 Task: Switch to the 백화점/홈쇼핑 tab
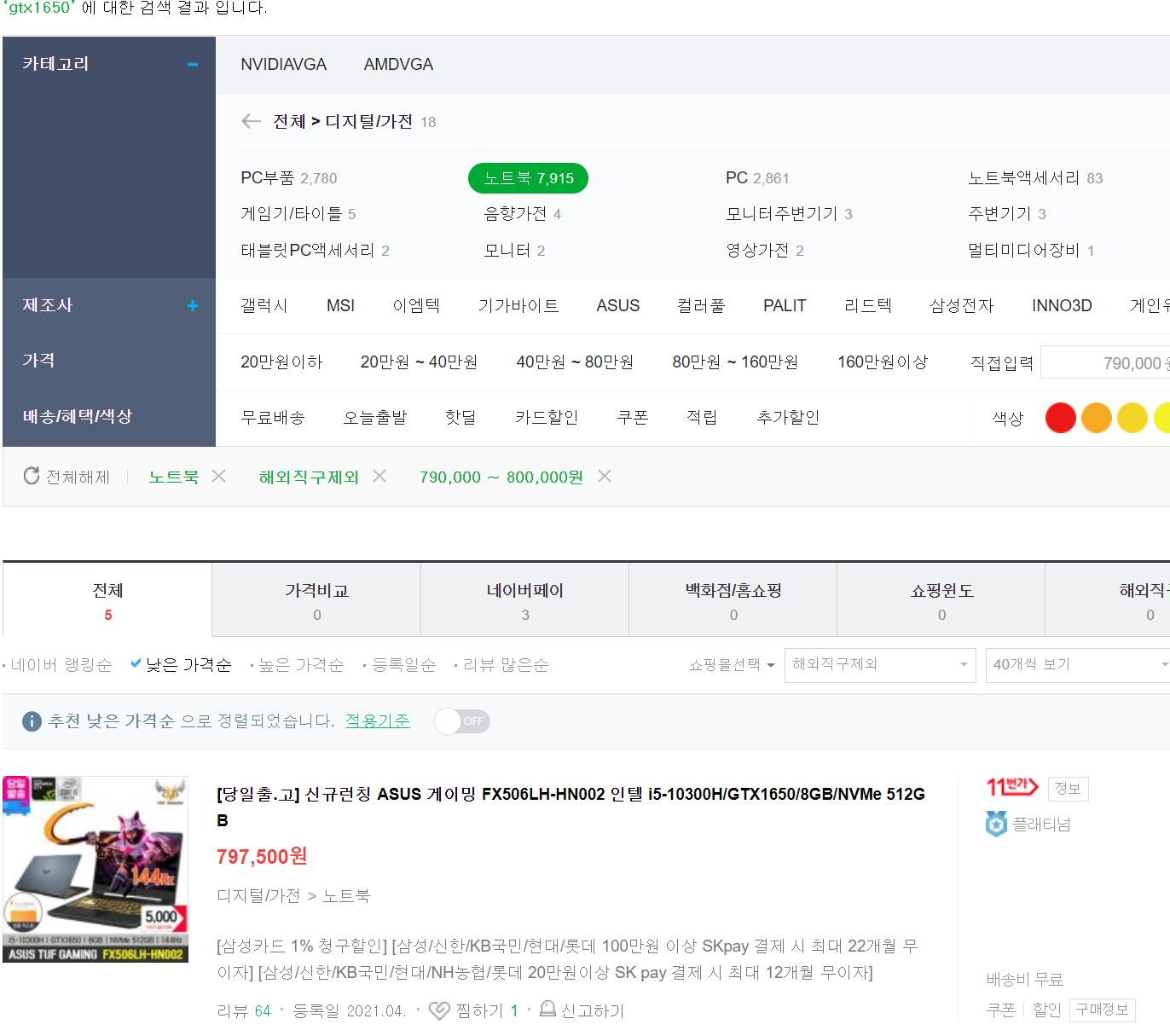pyautogui.click(x=733, y=600)
